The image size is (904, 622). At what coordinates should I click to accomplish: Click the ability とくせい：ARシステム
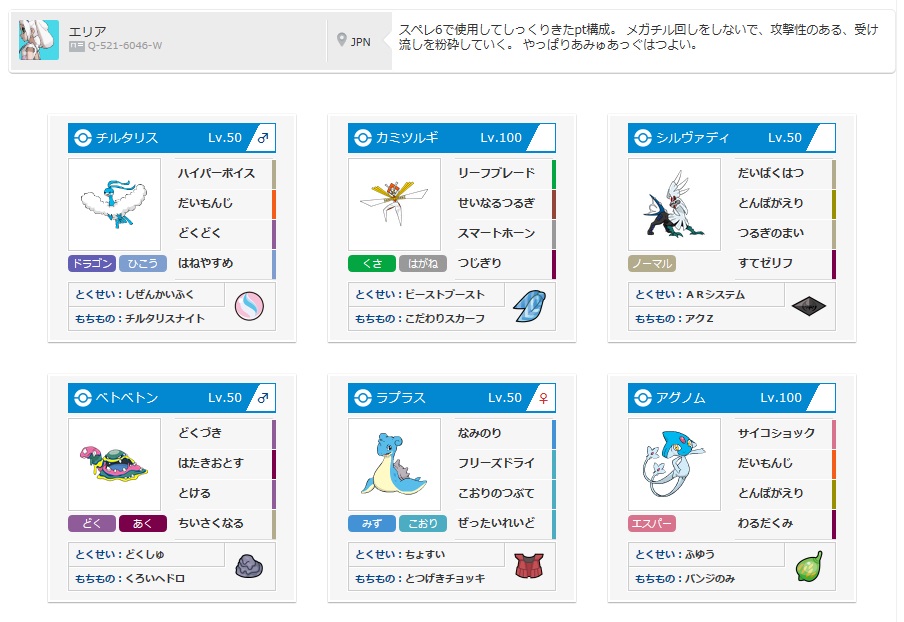[x=706, y=295]
